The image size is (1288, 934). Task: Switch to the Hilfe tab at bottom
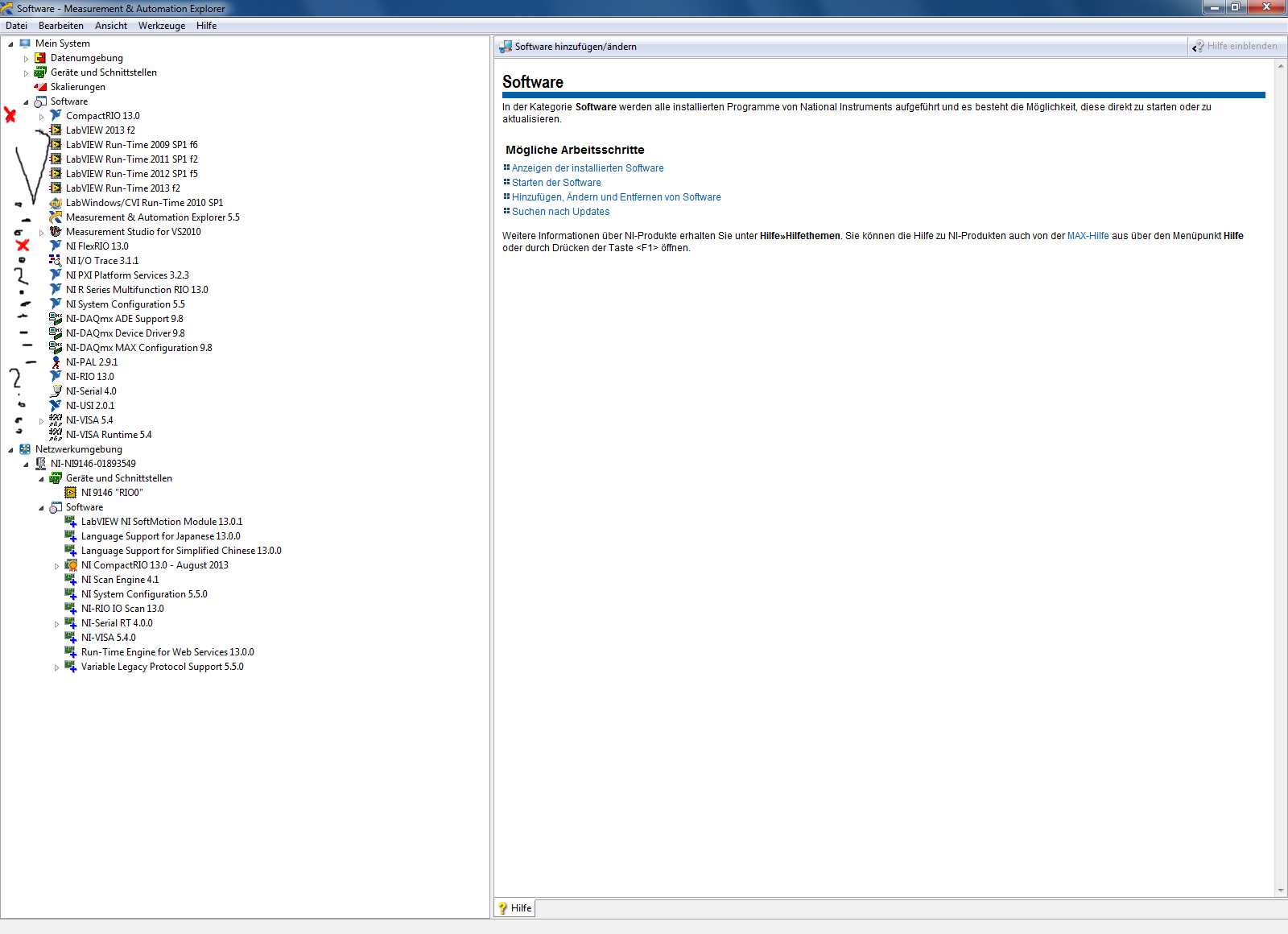(514, 908)
